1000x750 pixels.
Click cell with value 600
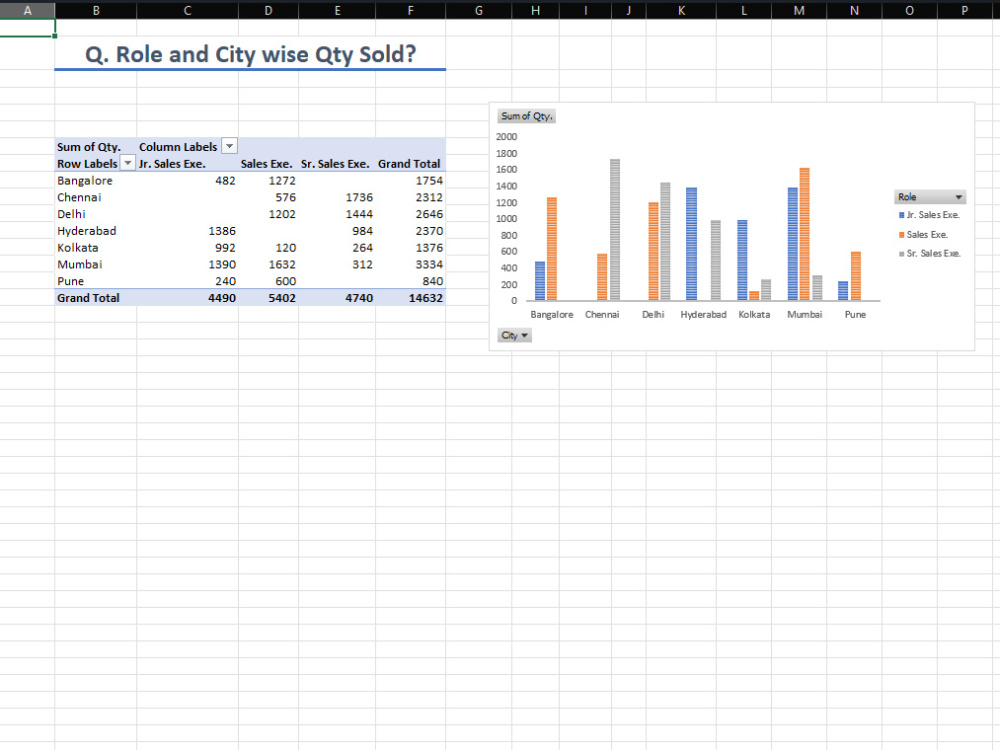(268, 281)
